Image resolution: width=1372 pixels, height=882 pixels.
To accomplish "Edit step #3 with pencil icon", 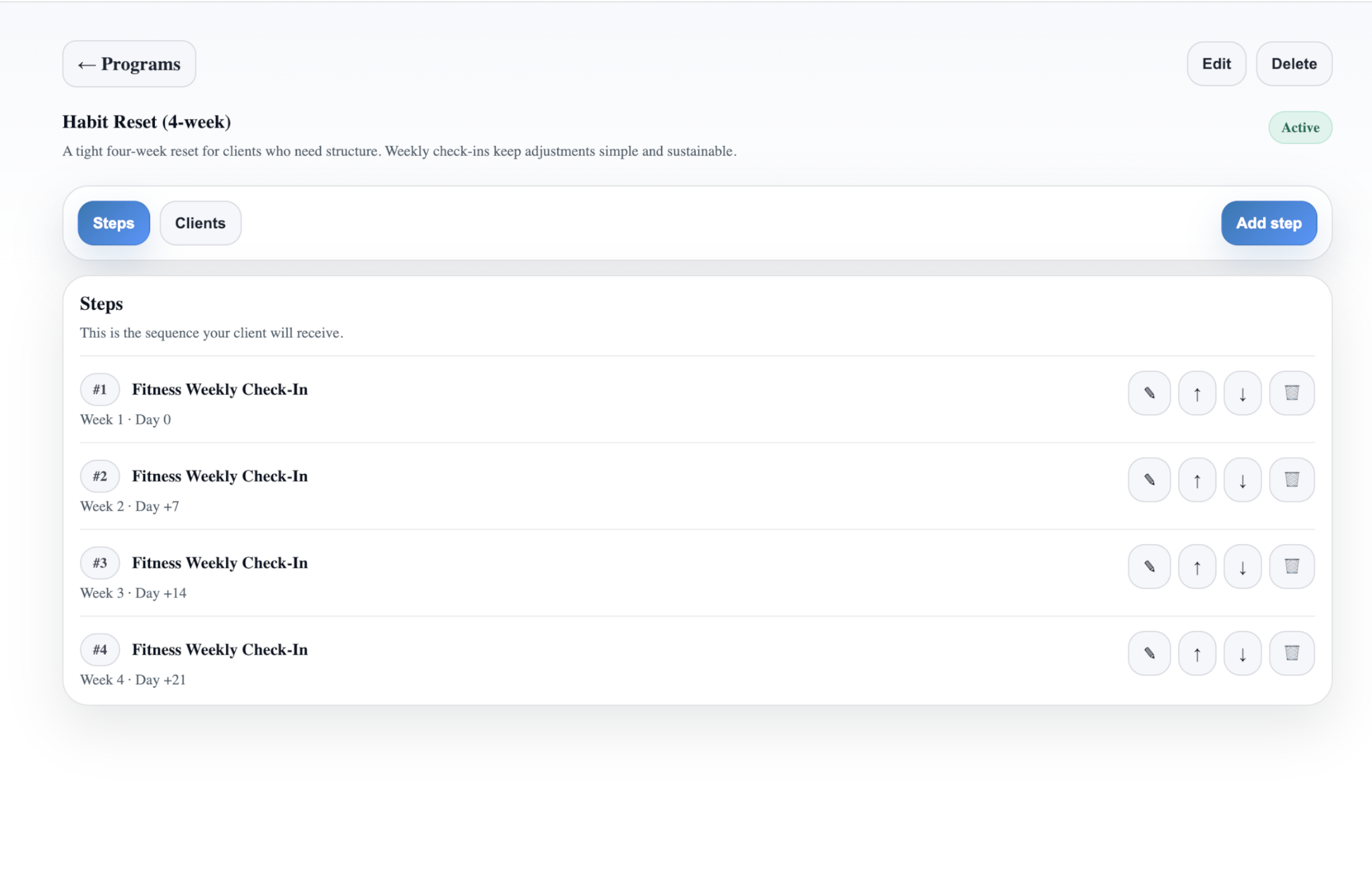I will 1148,566.
